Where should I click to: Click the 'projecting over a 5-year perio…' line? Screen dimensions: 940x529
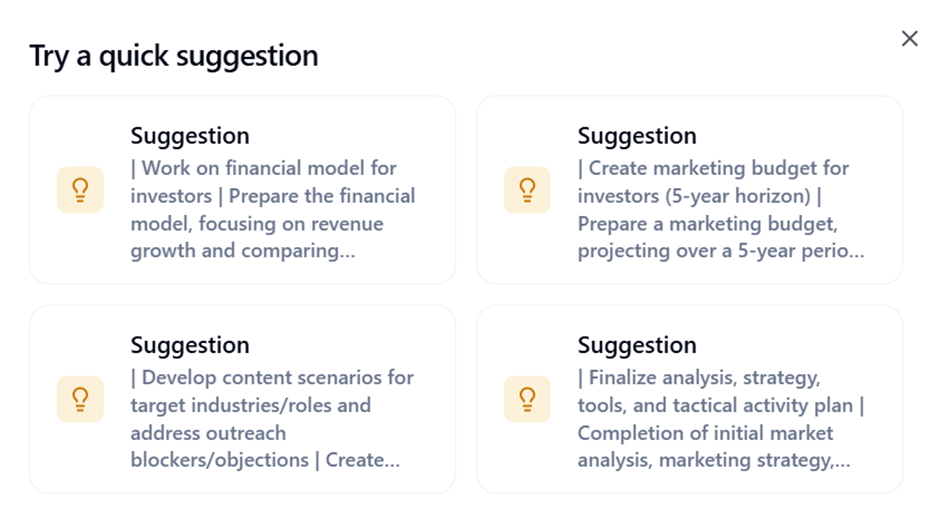pos(721,251)
